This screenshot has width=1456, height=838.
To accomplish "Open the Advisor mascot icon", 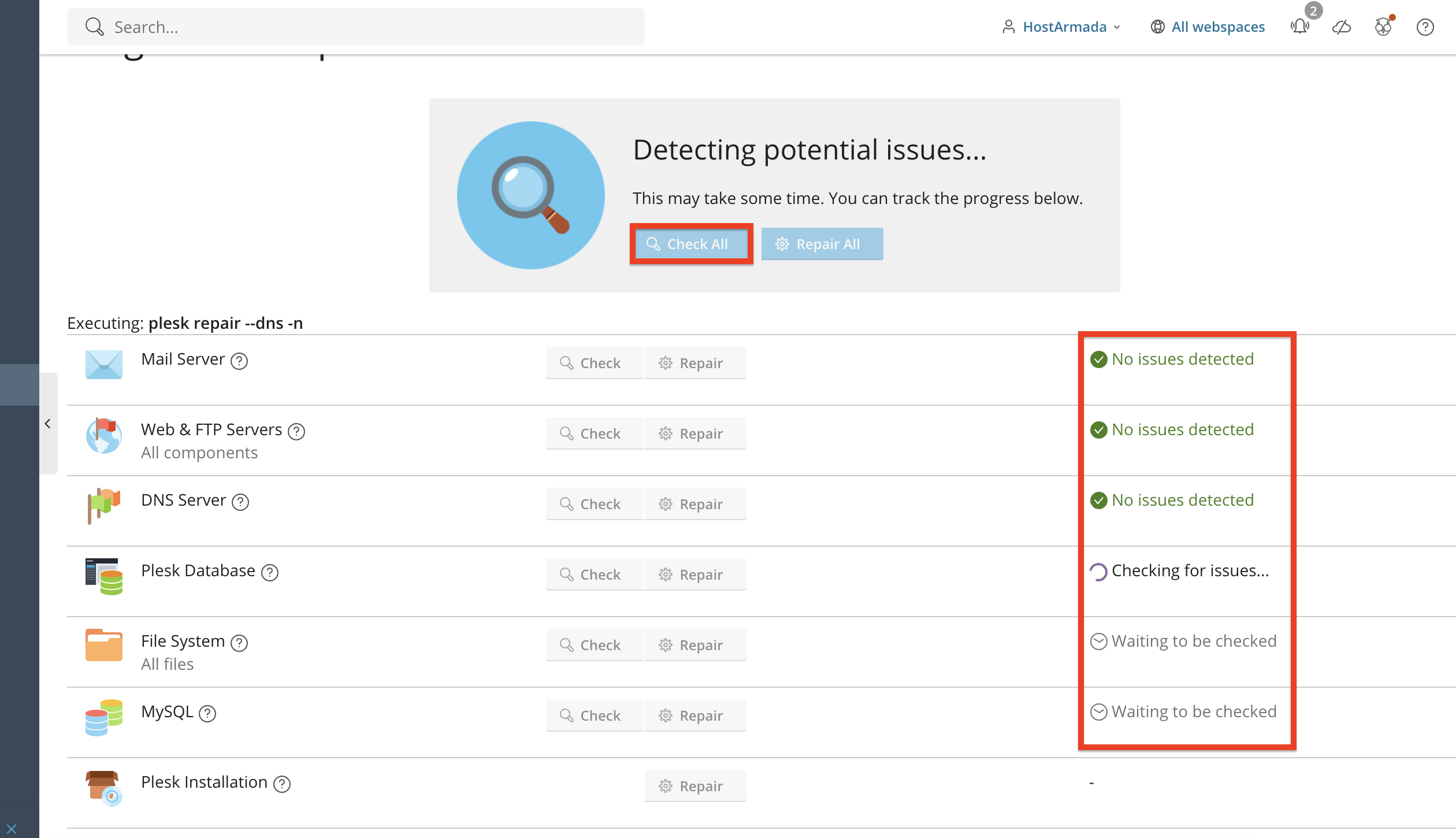I will 1383,27.
